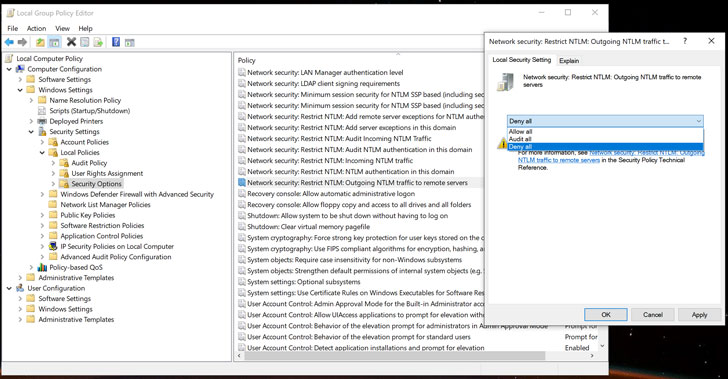728x379 pixels.
Task: Click the Up one level folder icon
Action: click(40, 42)
